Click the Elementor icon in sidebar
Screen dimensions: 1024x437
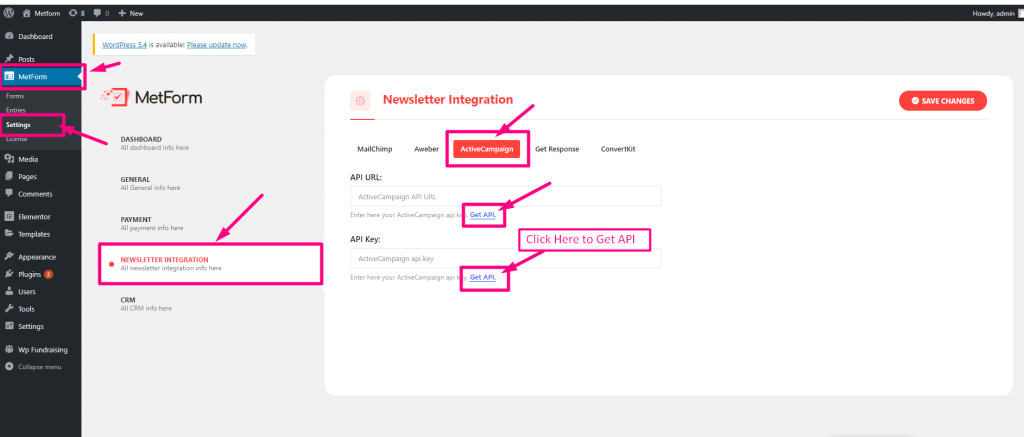9,217
